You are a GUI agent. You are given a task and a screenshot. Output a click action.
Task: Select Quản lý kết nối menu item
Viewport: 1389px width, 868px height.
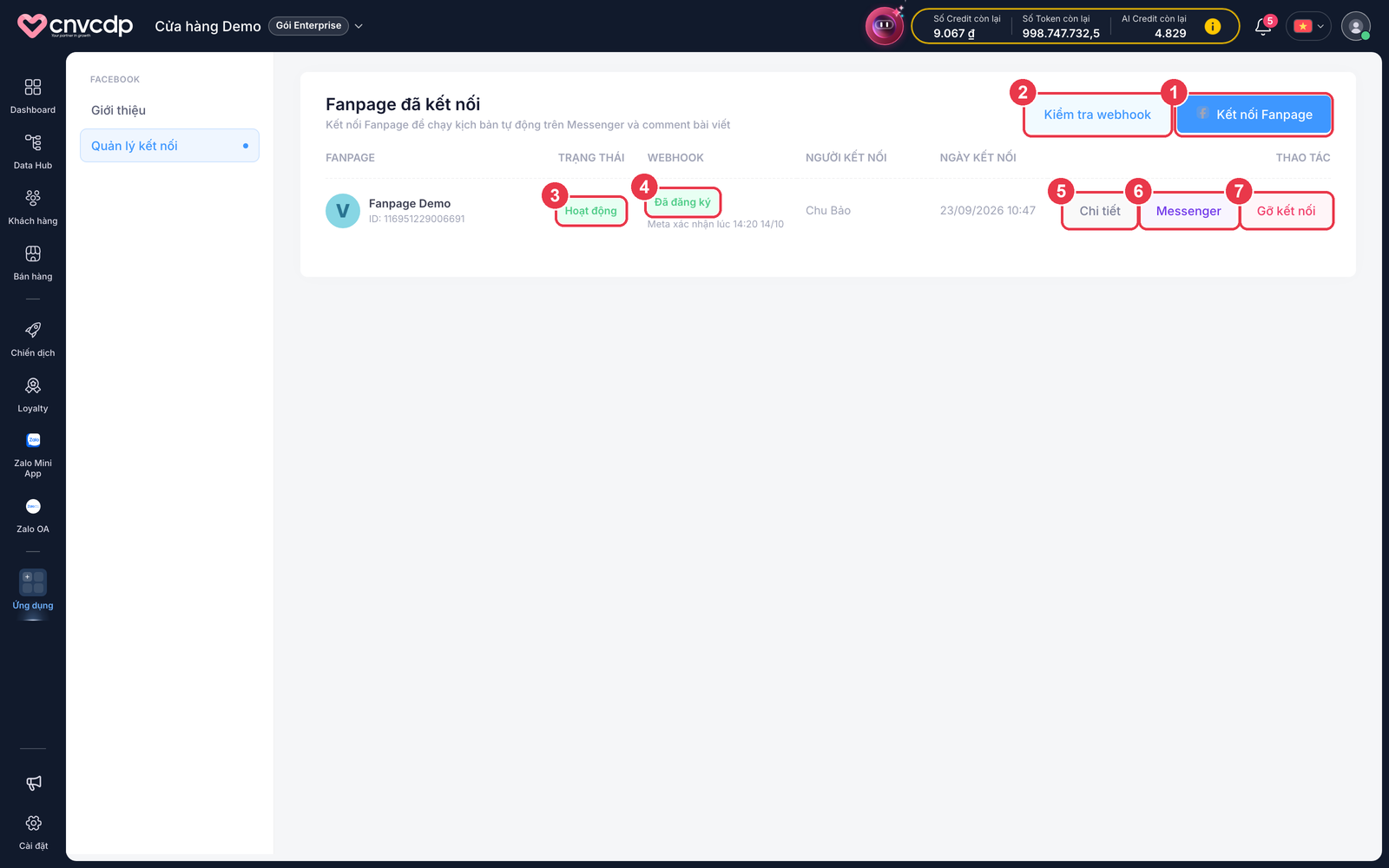tap(169, 146)
